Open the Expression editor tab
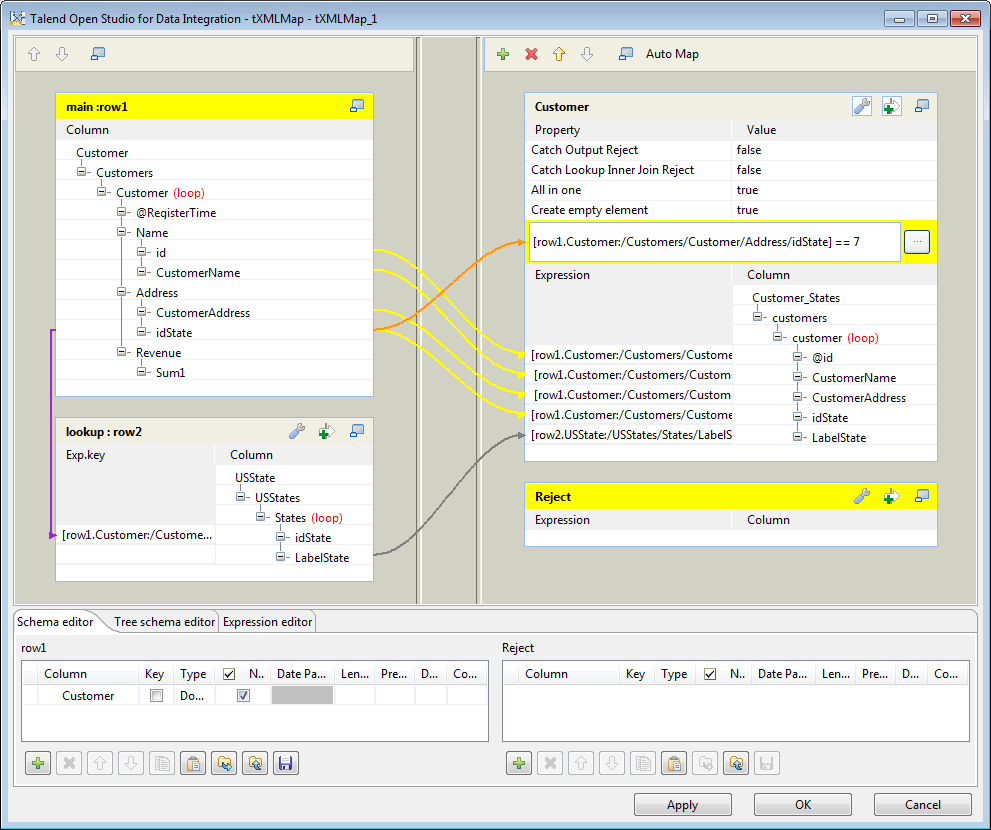 267,622
